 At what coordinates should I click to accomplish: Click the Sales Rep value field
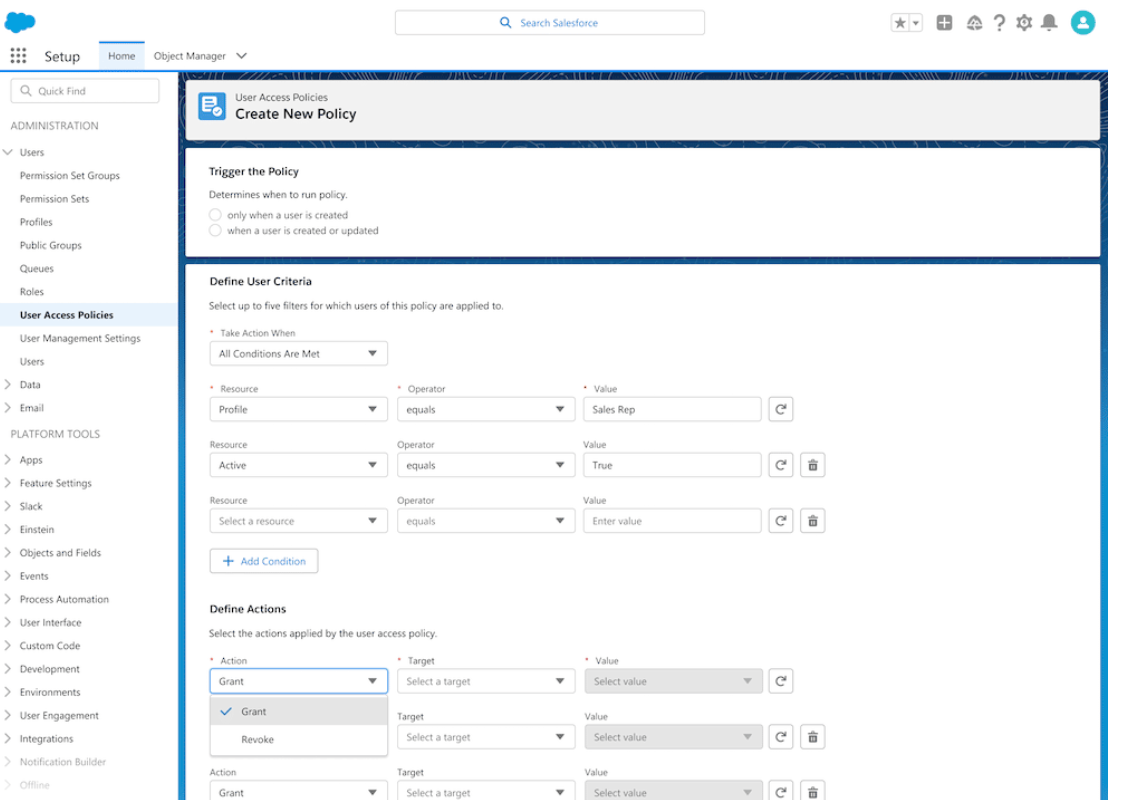(673, 409)
